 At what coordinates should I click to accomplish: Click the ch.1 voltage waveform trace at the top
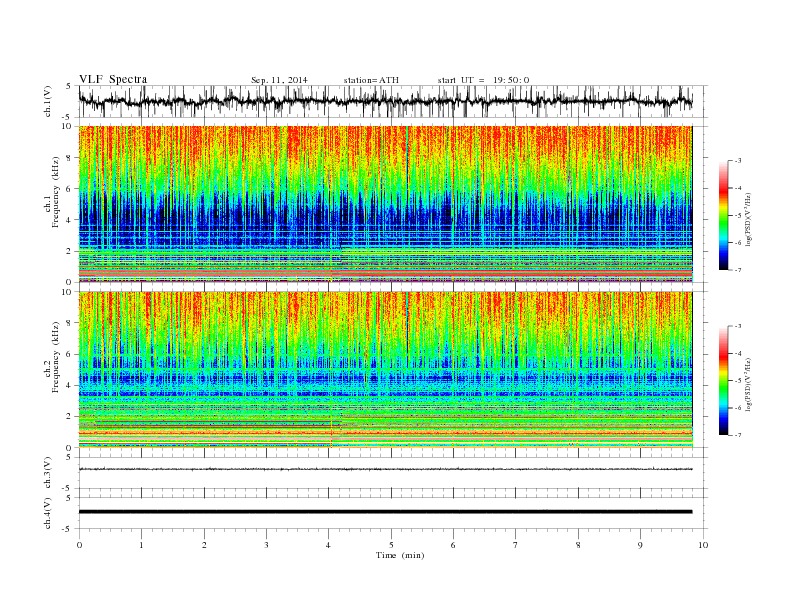pyautogui.click(x=385, y=101)
